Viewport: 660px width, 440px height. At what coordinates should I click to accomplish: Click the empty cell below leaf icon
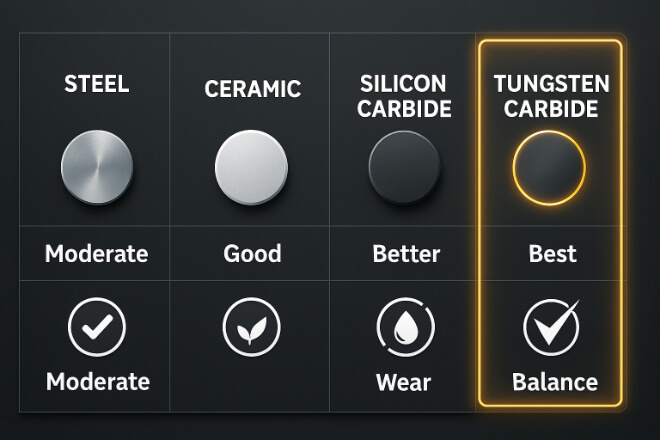point(250,382)
